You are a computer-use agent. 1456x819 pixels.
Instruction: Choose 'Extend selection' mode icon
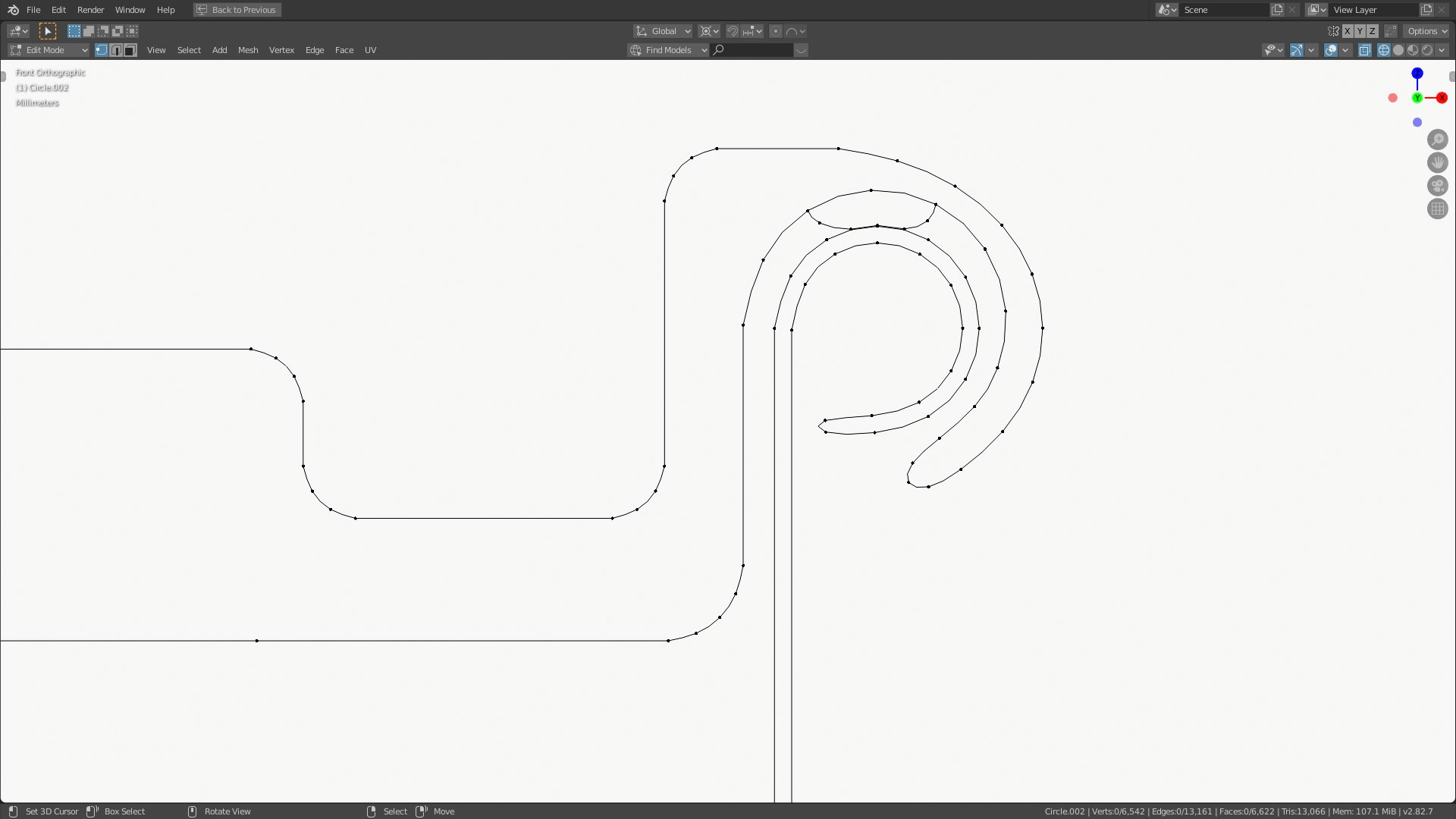[x=89, y=31]
